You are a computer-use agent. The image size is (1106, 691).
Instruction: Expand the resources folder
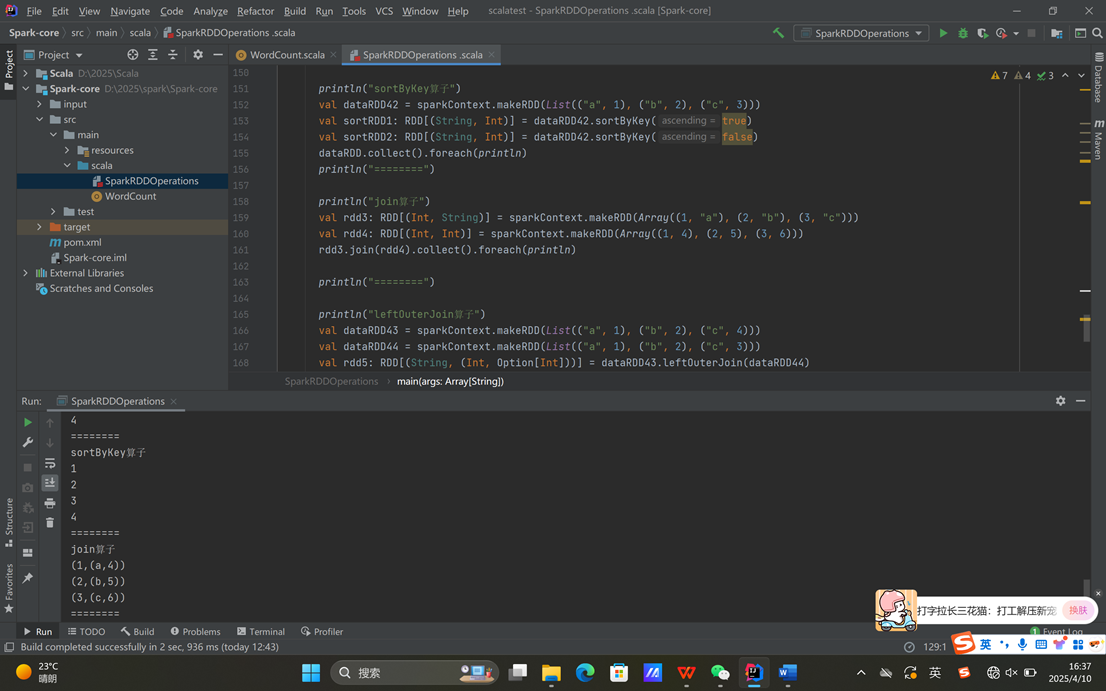67,150
